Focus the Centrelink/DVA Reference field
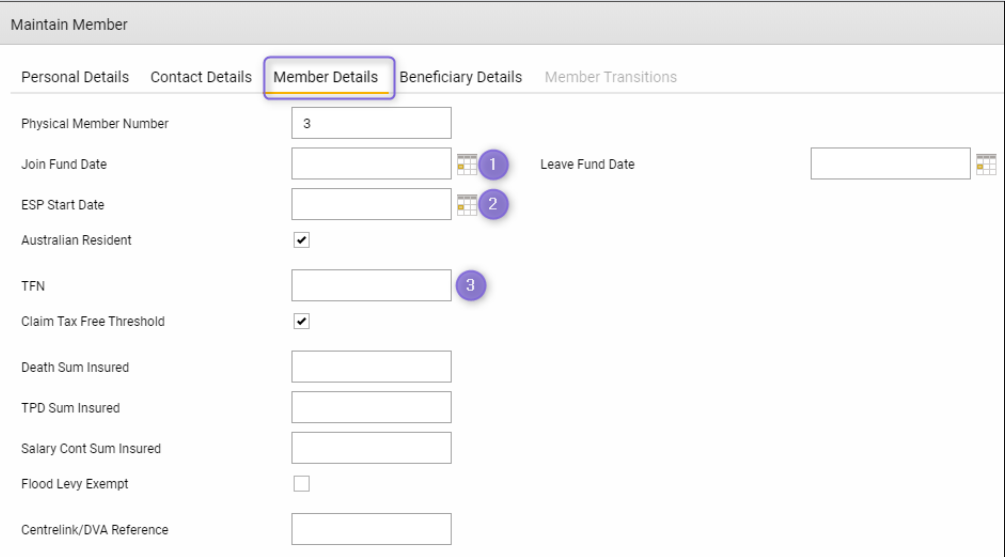 371,529
